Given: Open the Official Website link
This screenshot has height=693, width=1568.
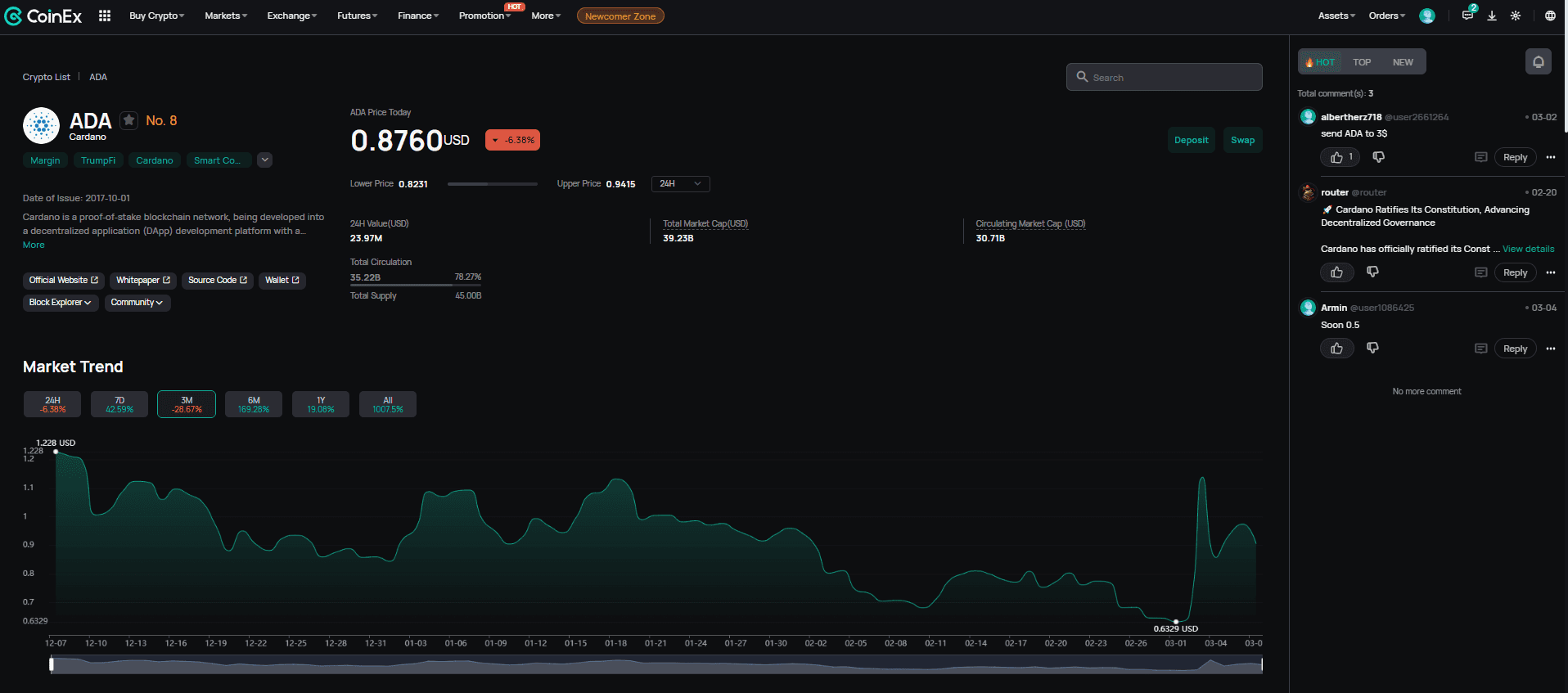Looking at the screenshot, I should pos(63,281).
